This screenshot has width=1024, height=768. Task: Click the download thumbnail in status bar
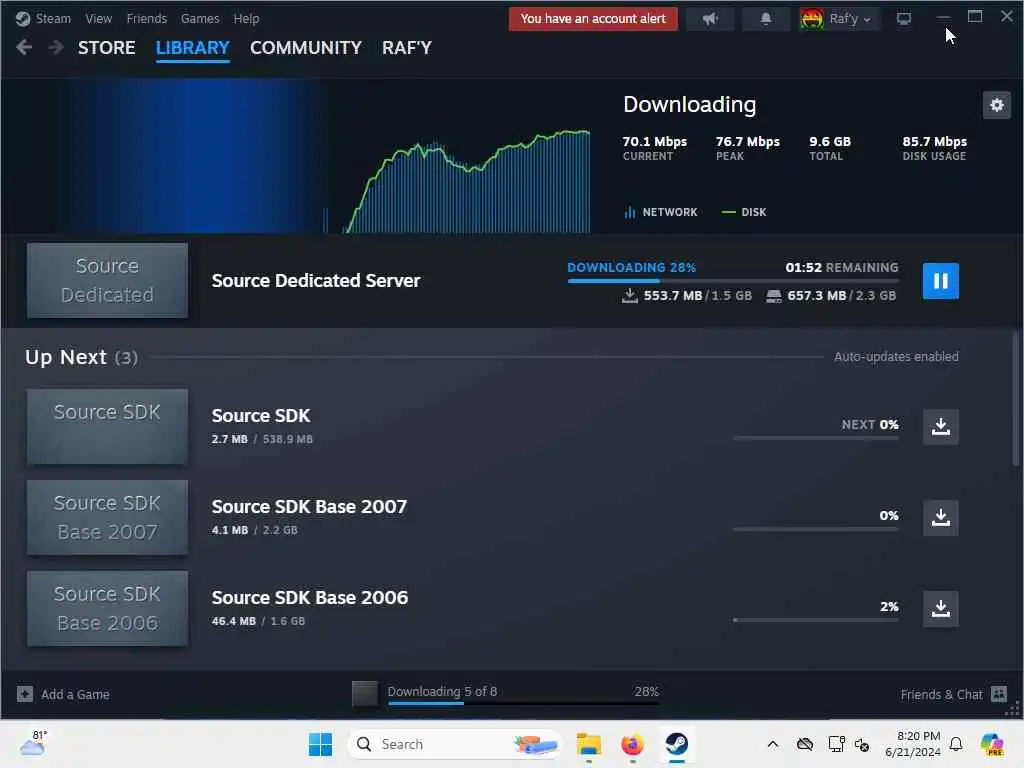point(364,694)
